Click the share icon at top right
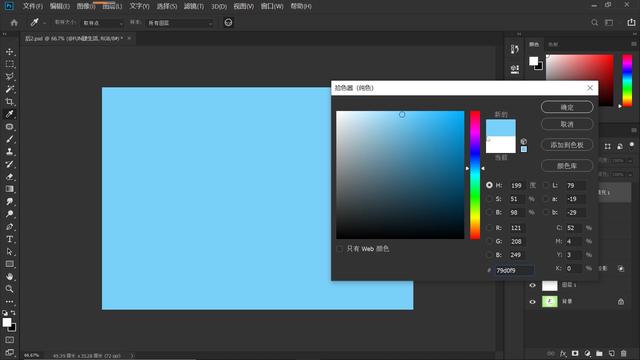Viewport: 640px width, 360px height. (x=631, y=23)
